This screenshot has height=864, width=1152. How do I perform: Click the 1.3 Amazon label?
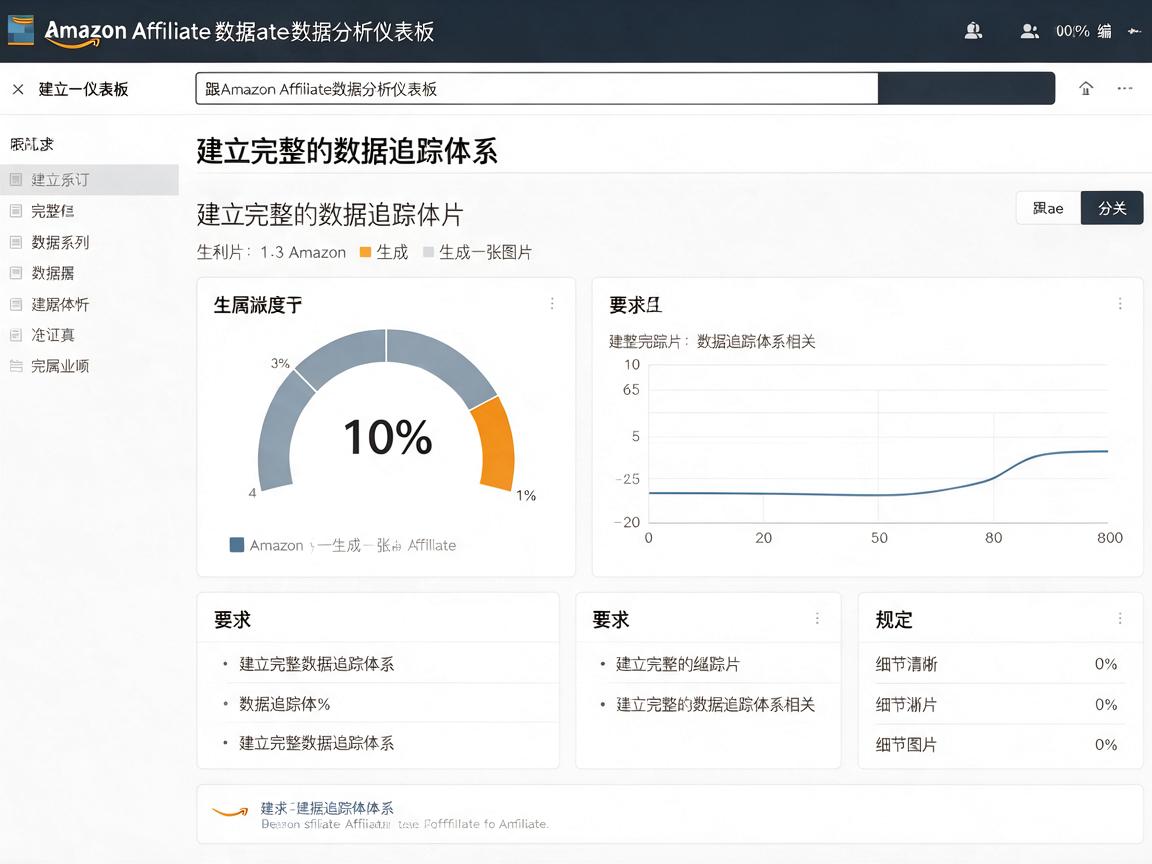click(x=303, y=252)
